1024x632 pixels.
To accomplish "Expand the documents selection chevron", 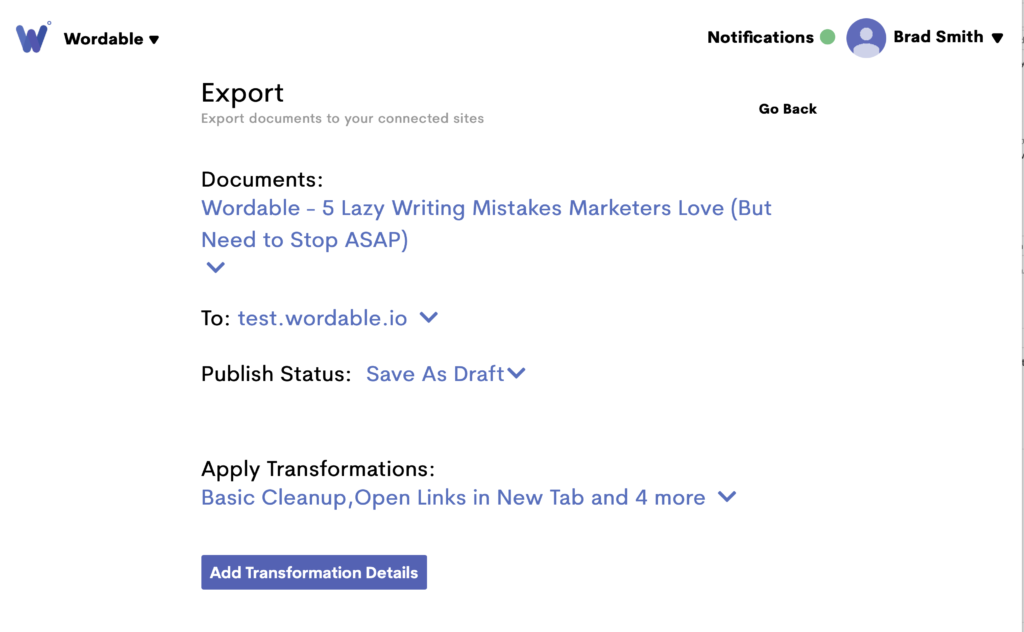I will (x=215, y=267).
